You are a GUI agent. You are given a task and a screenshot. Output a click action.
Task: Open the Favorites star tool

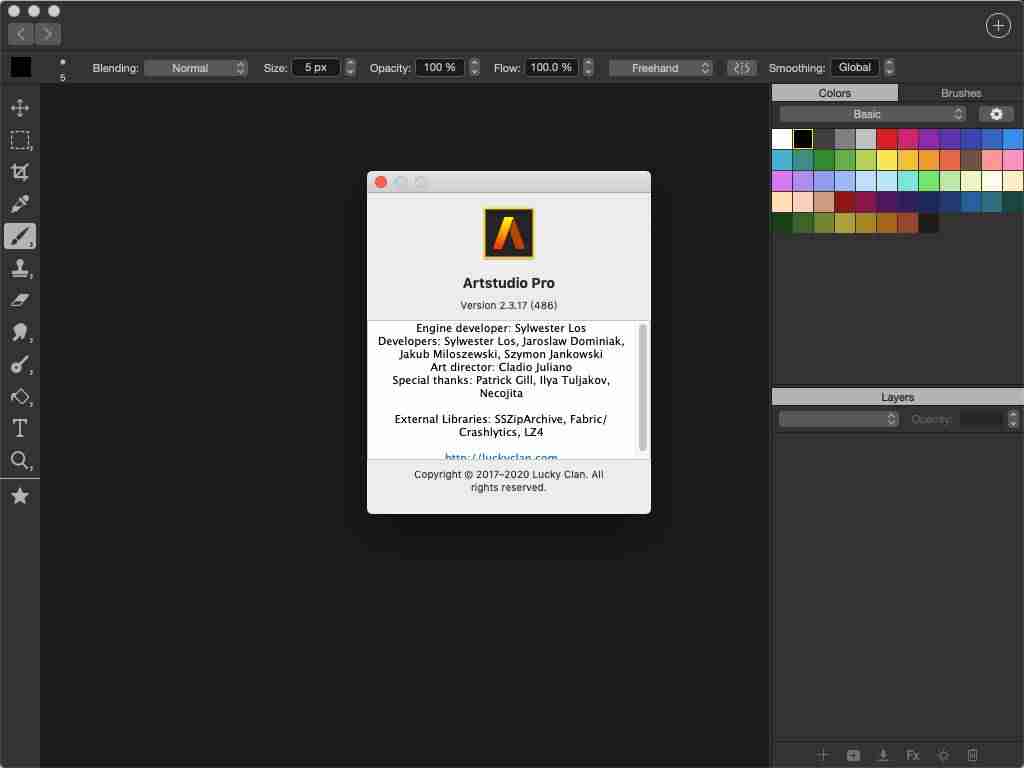(20, 496)
